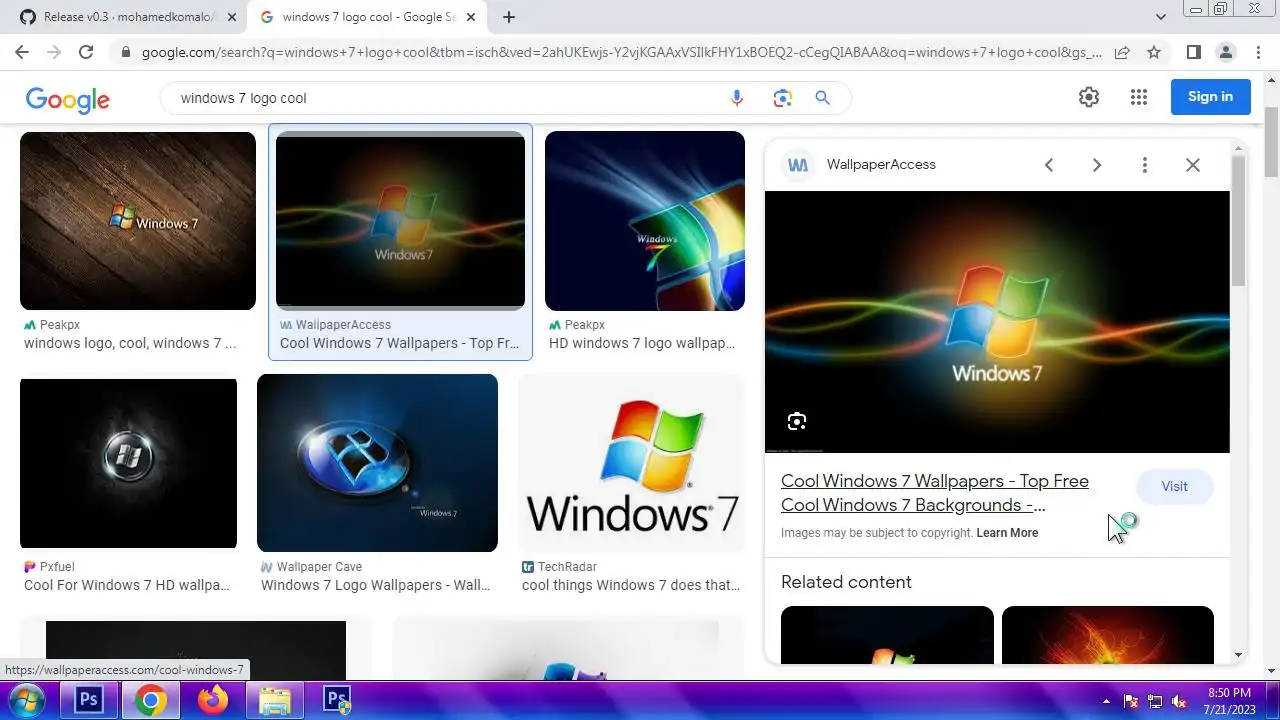Open WallpaperAccess Windows 7 thumbnail
The image size is (1280, 720).
coord(400,221)
